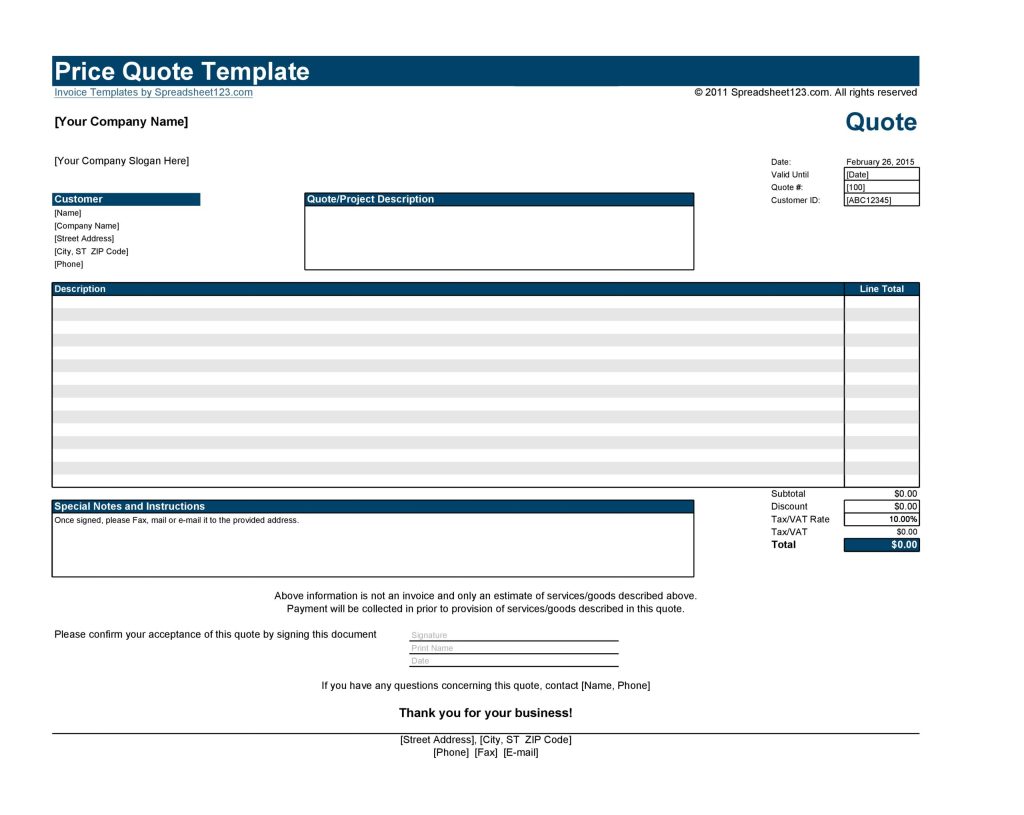
Task: Click inside the Quote/Project Description box
Action: click(498, 235)
